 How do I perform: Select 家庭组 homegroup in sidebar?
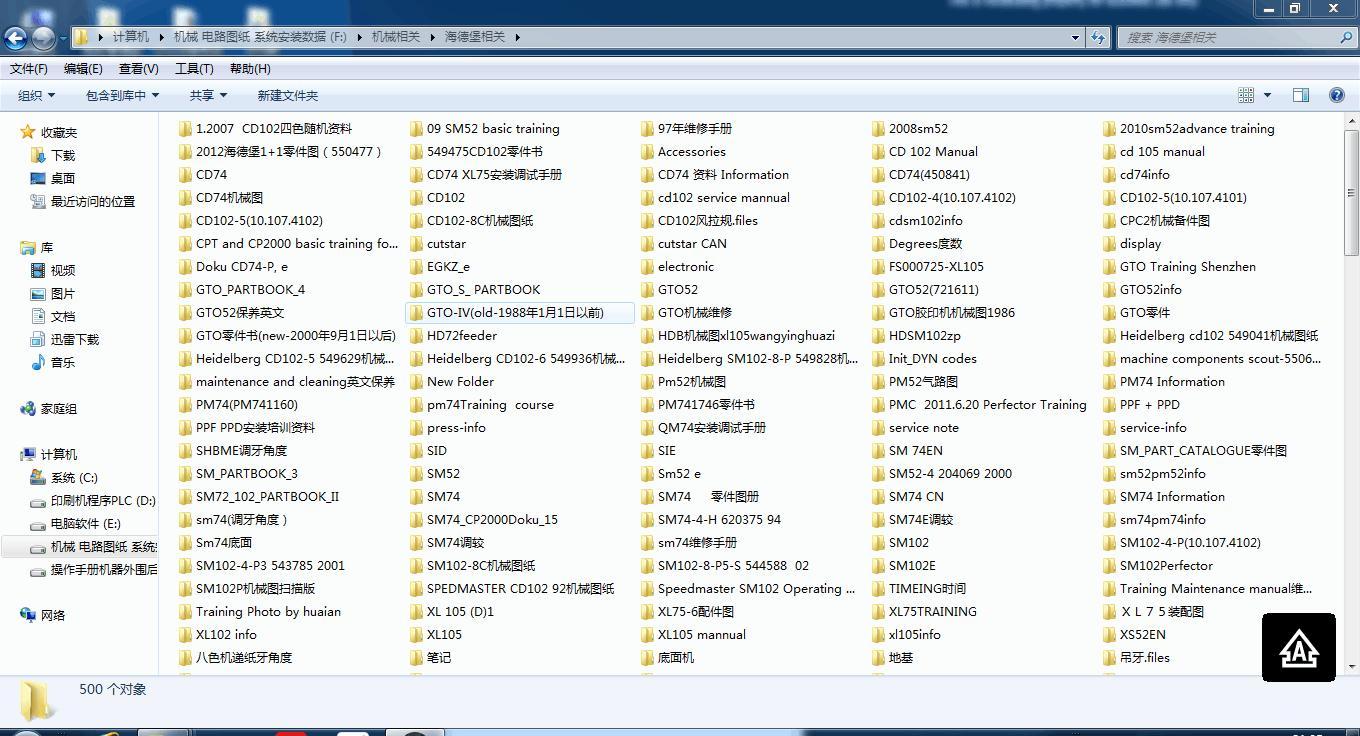point(48,408)
